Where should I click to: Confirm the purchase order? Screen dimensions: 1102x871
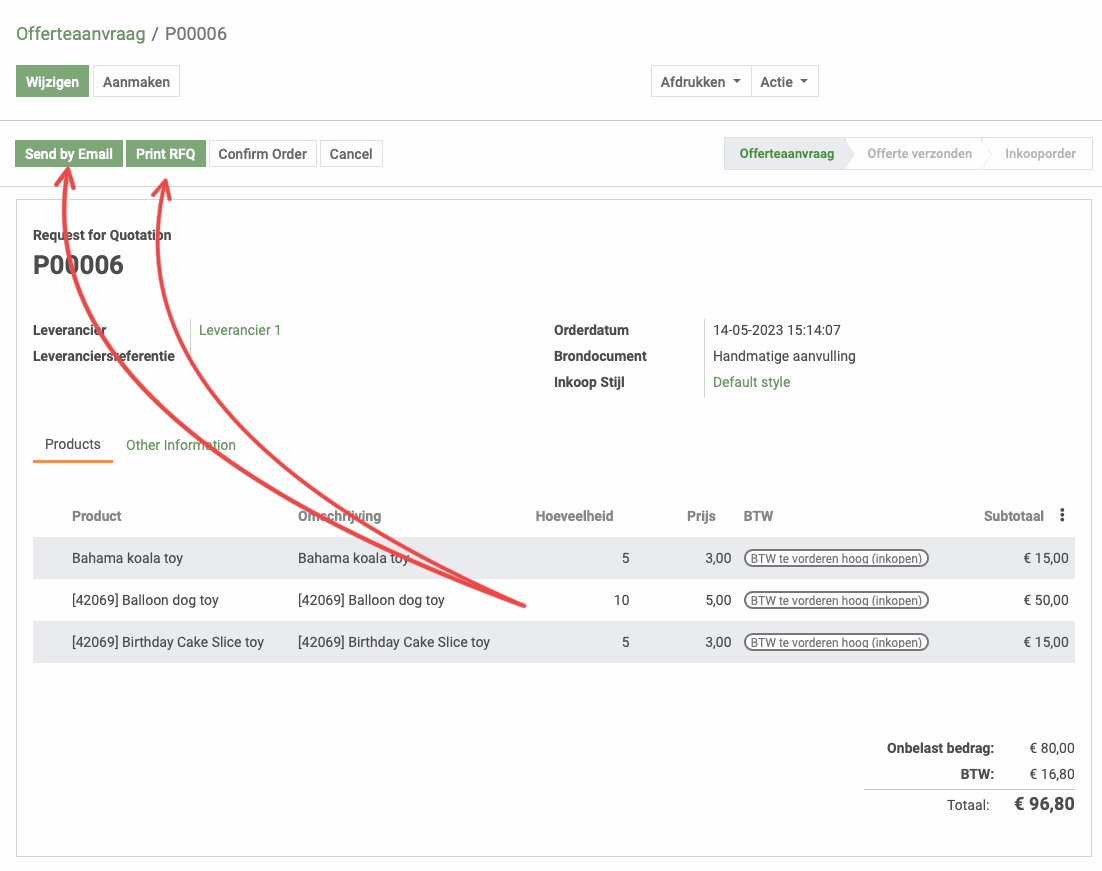pyautogui.click(x=263, y=154)
